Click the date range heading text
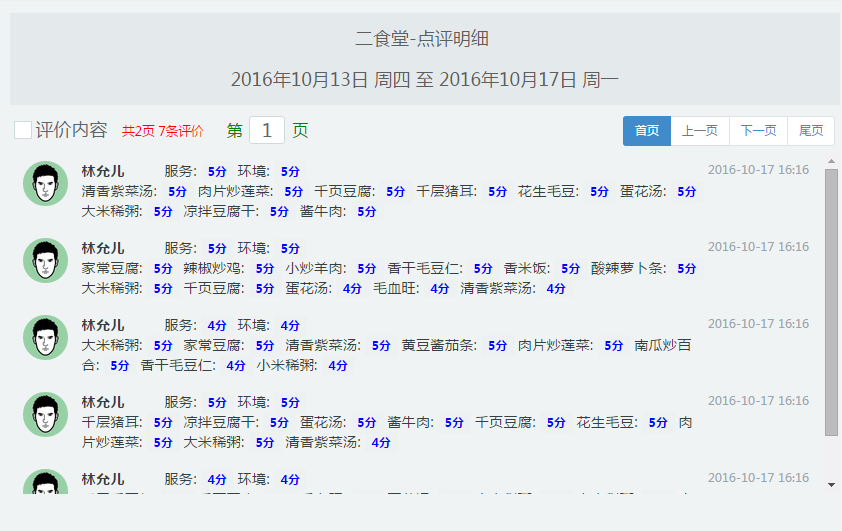The image size is (842, 531). point(425,79)
